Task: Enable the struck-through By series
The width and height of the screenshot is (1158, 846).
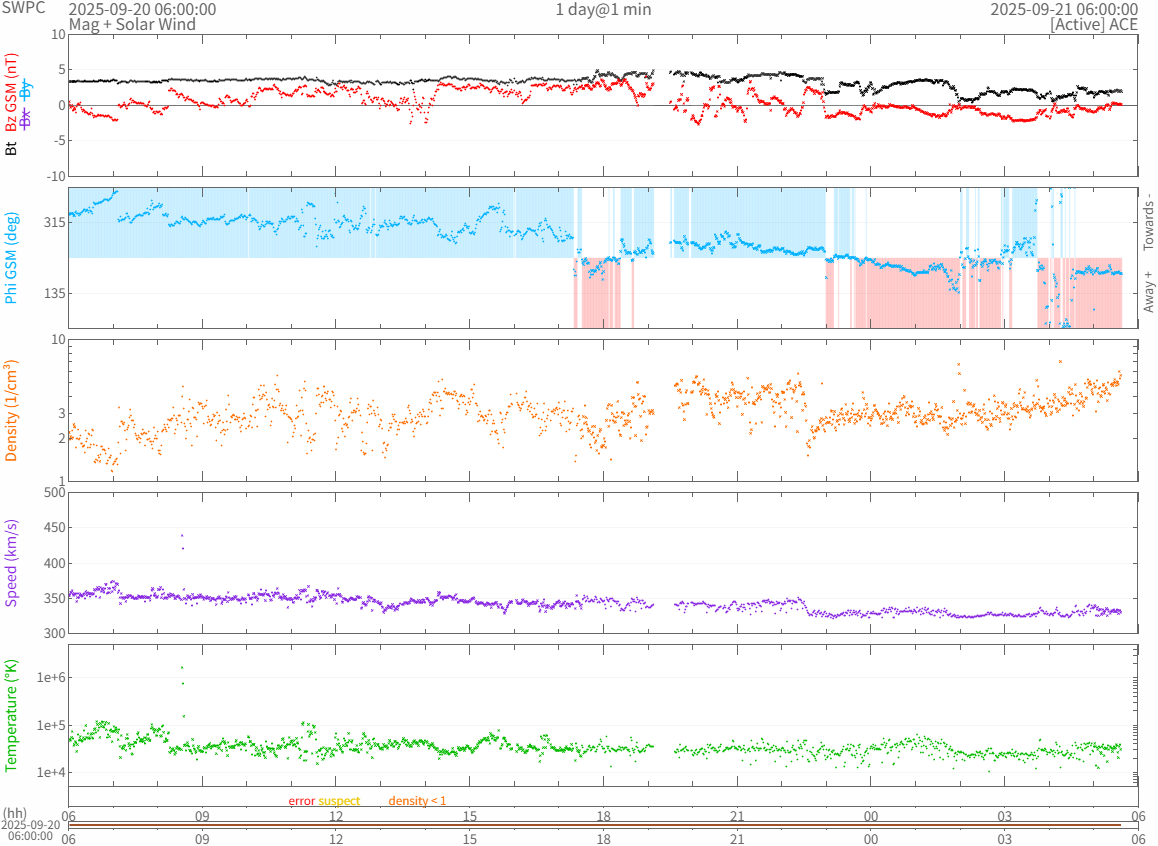Action: pyautogui.click(x=26, y=88)
